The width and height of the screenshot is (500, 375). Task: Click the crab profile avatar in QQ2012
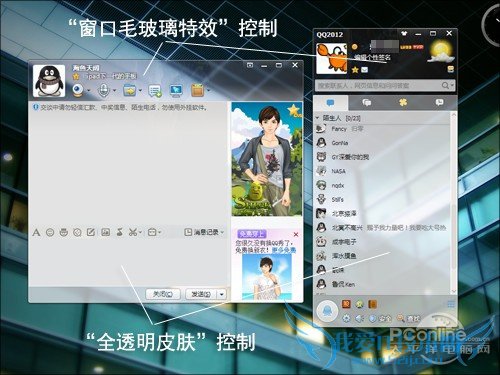click(x=331, y=58)
